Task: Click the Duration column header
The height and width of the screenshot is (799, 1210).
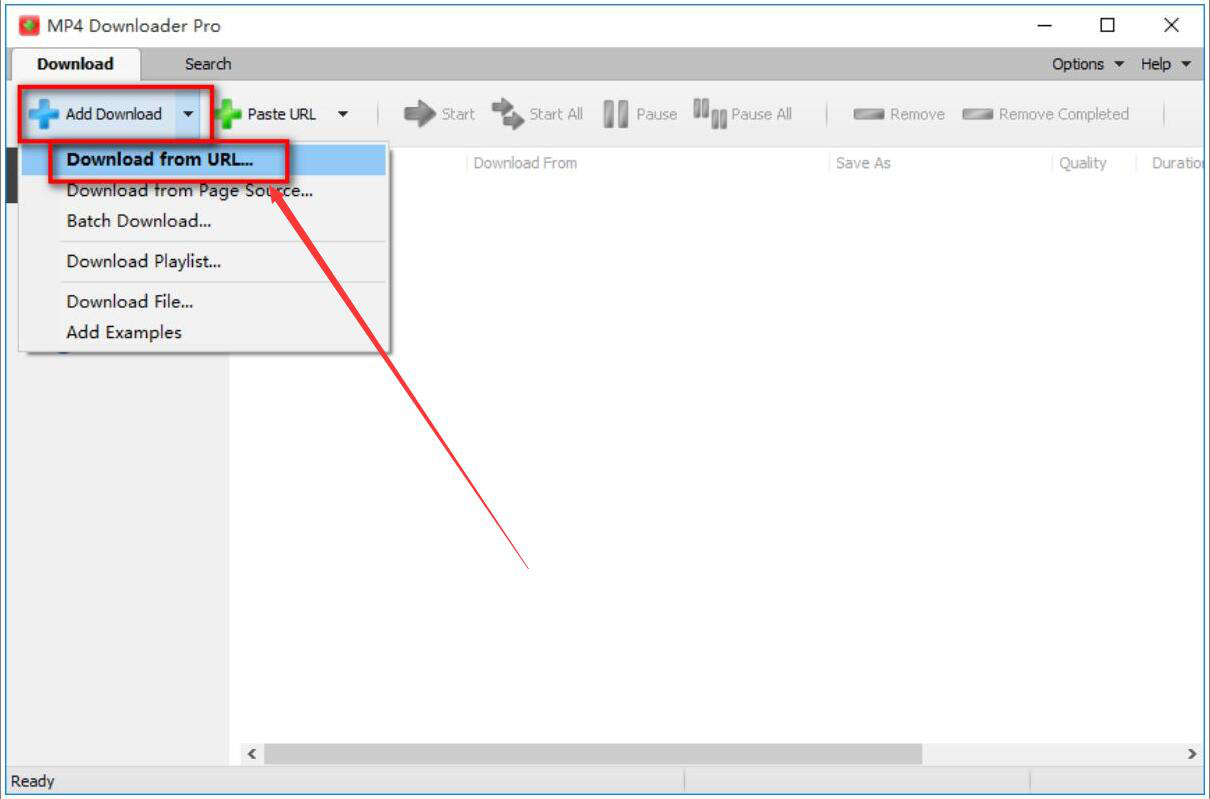Action: pos(1177,163)
